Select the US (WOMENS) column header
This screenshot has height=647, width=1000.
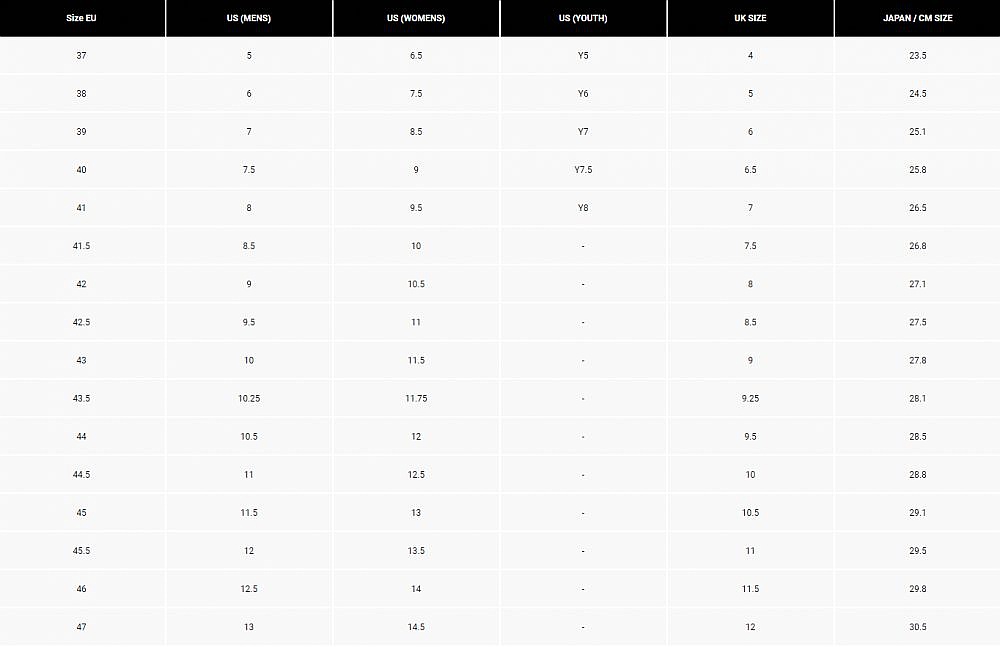pos(416,18)
